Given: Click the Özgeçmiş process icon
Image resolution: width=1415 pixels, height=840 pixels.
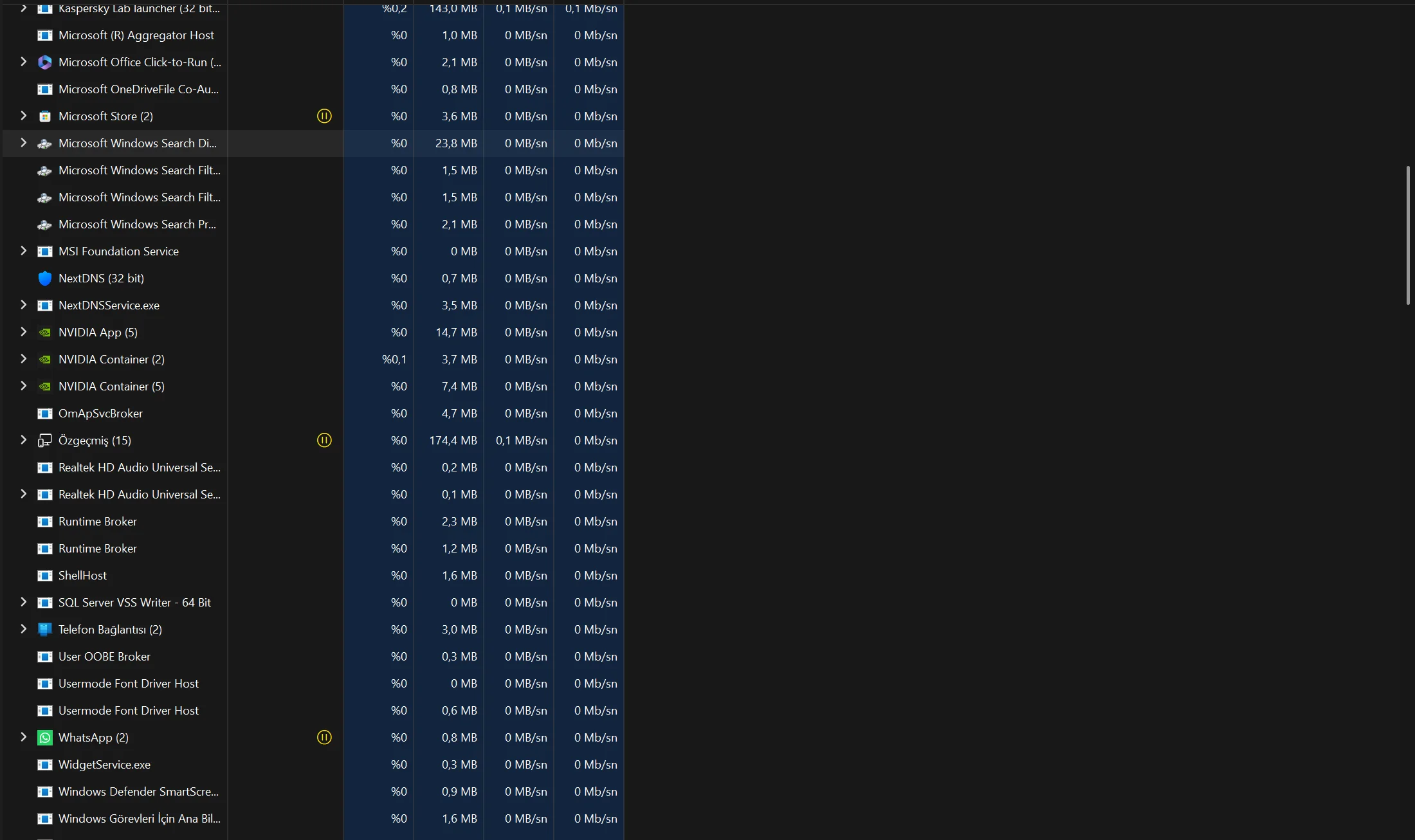Looking at the screenshot, I should [44, 441].
